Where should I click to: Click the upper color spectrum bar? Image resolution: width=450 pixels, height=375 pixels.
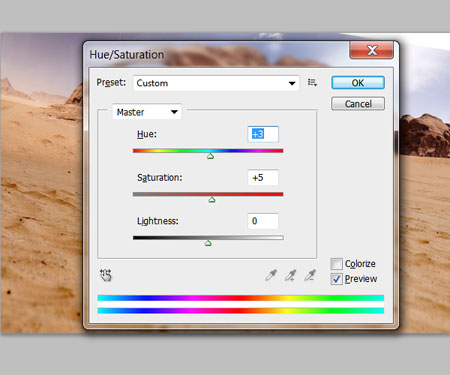coord(241,298)
